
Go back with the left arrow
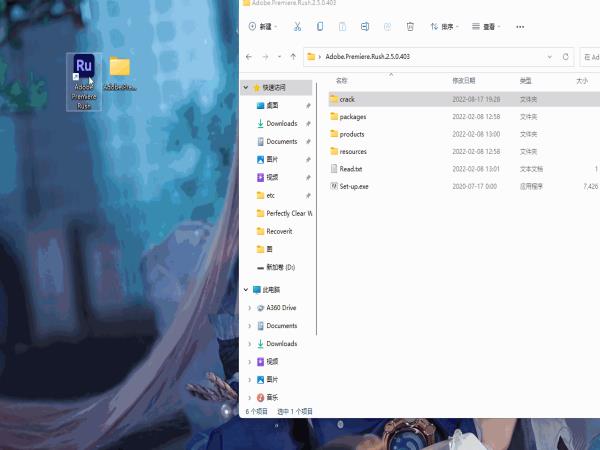coord(249,57)
